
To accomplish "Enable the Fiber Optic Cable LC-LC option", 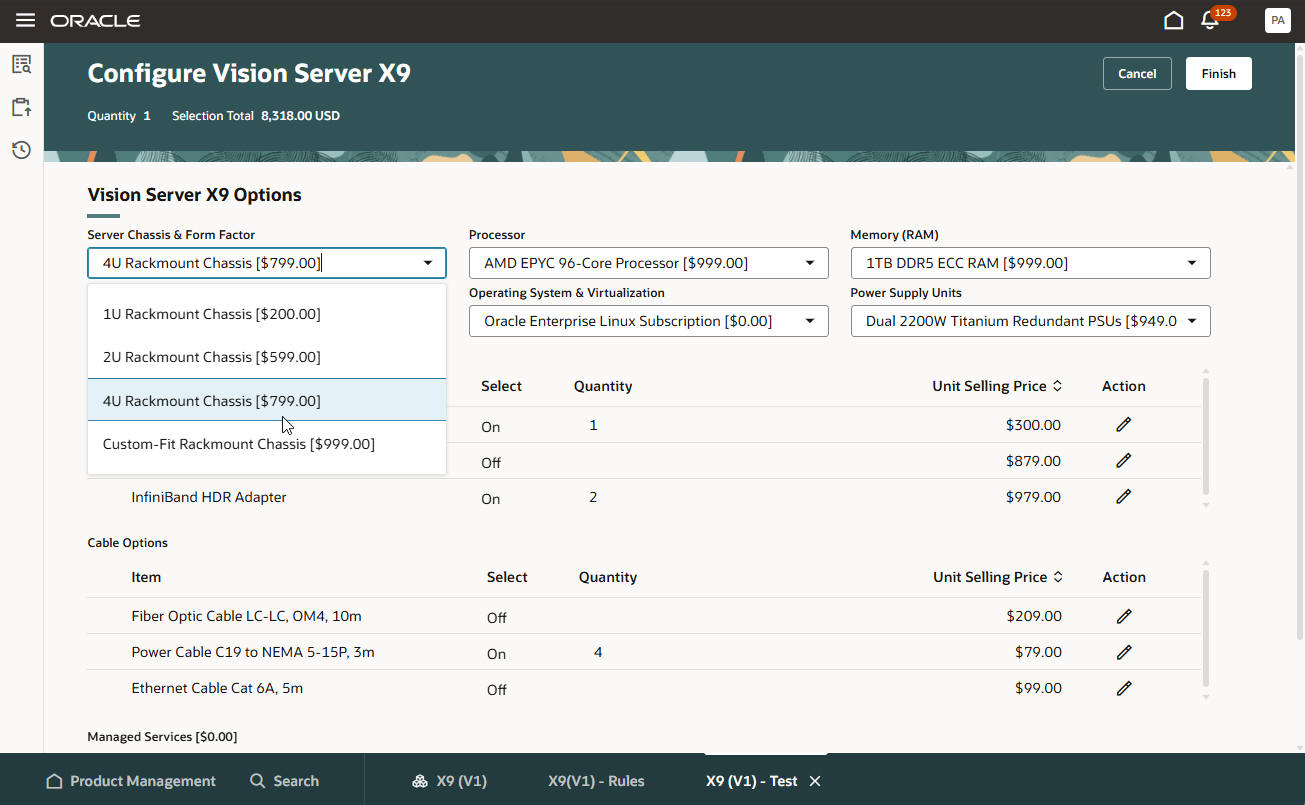I will click(x=497, y=617).
